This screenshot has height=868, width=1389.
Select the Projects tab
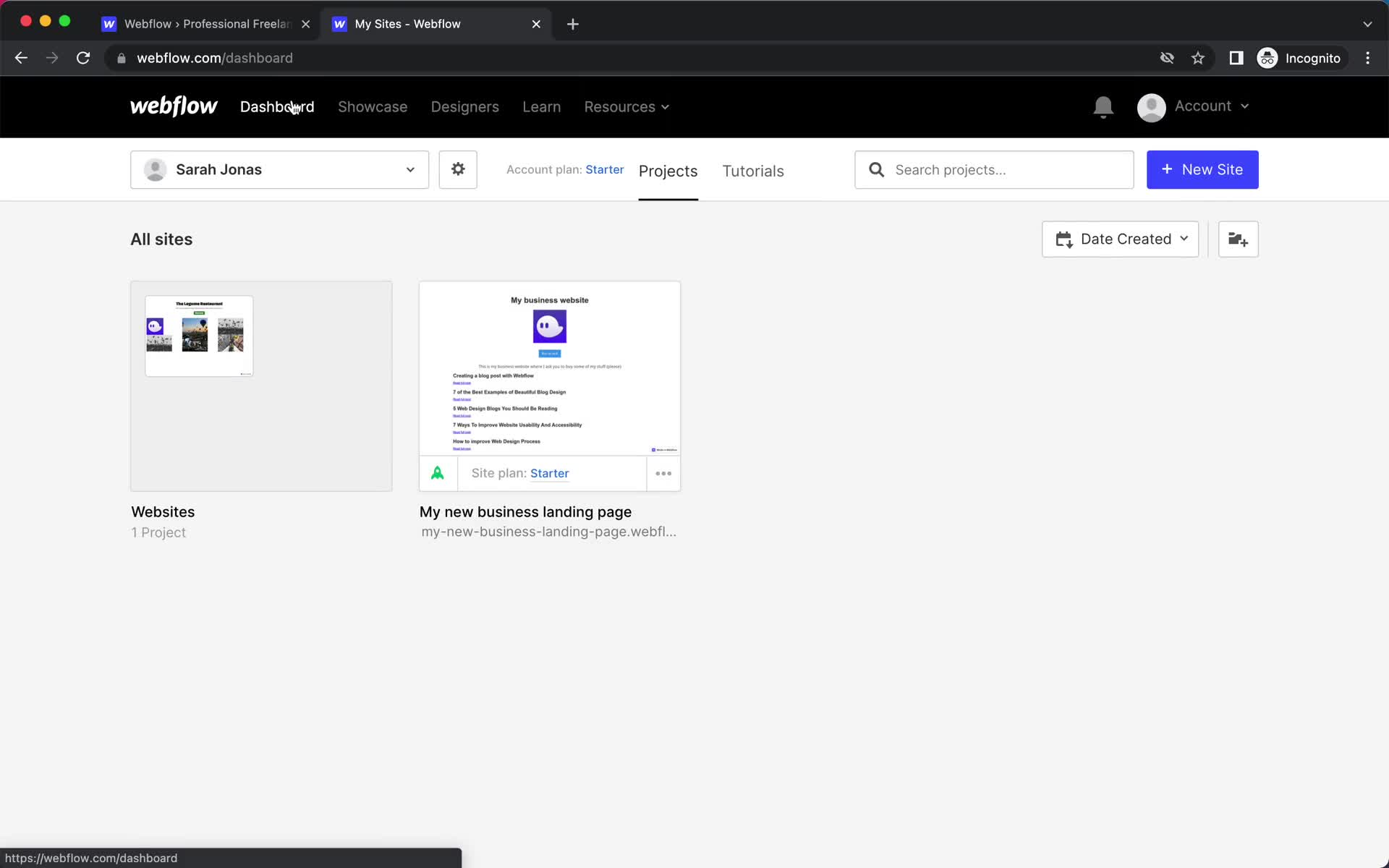668,171
